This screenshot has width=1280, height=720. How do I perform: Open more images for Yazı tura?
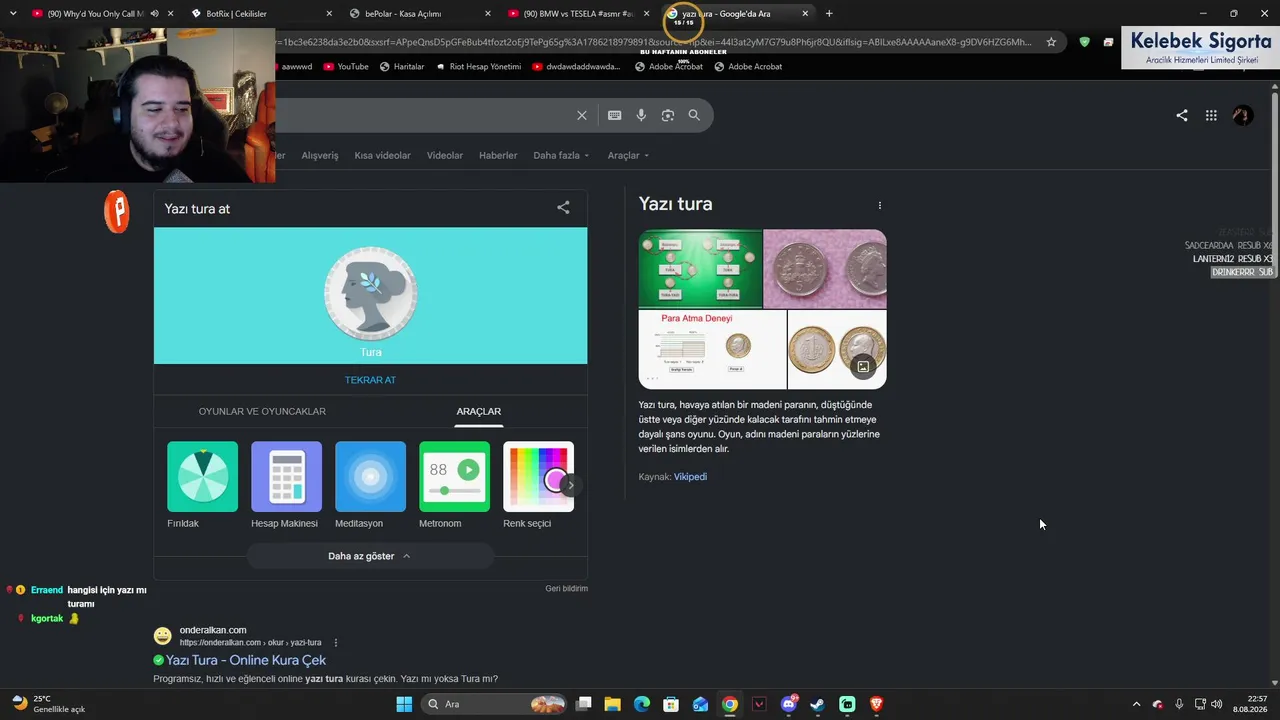(x=863, y=366)
